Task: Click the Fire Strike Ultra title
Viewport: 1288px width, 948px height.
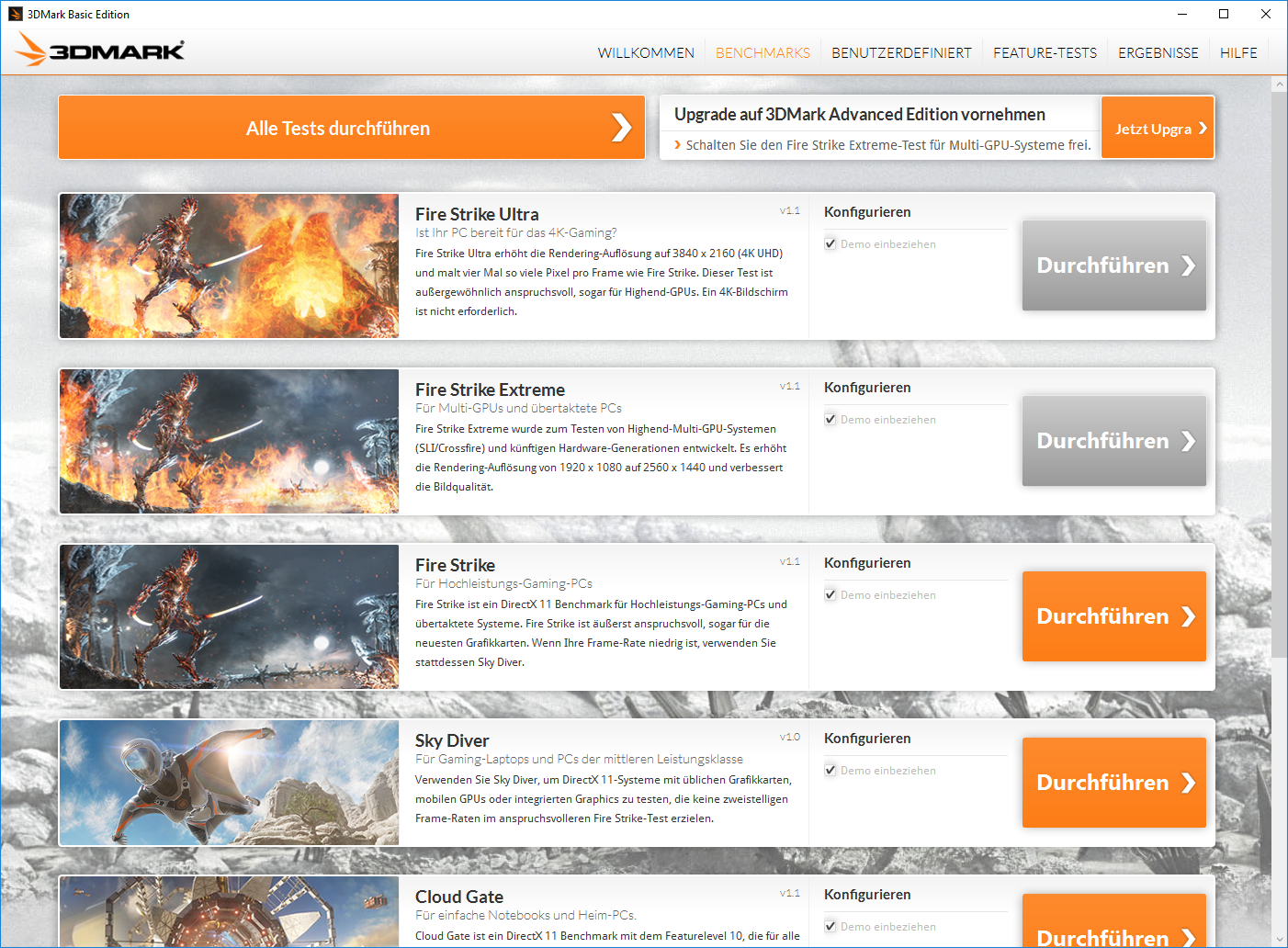Action: (477, 214)
